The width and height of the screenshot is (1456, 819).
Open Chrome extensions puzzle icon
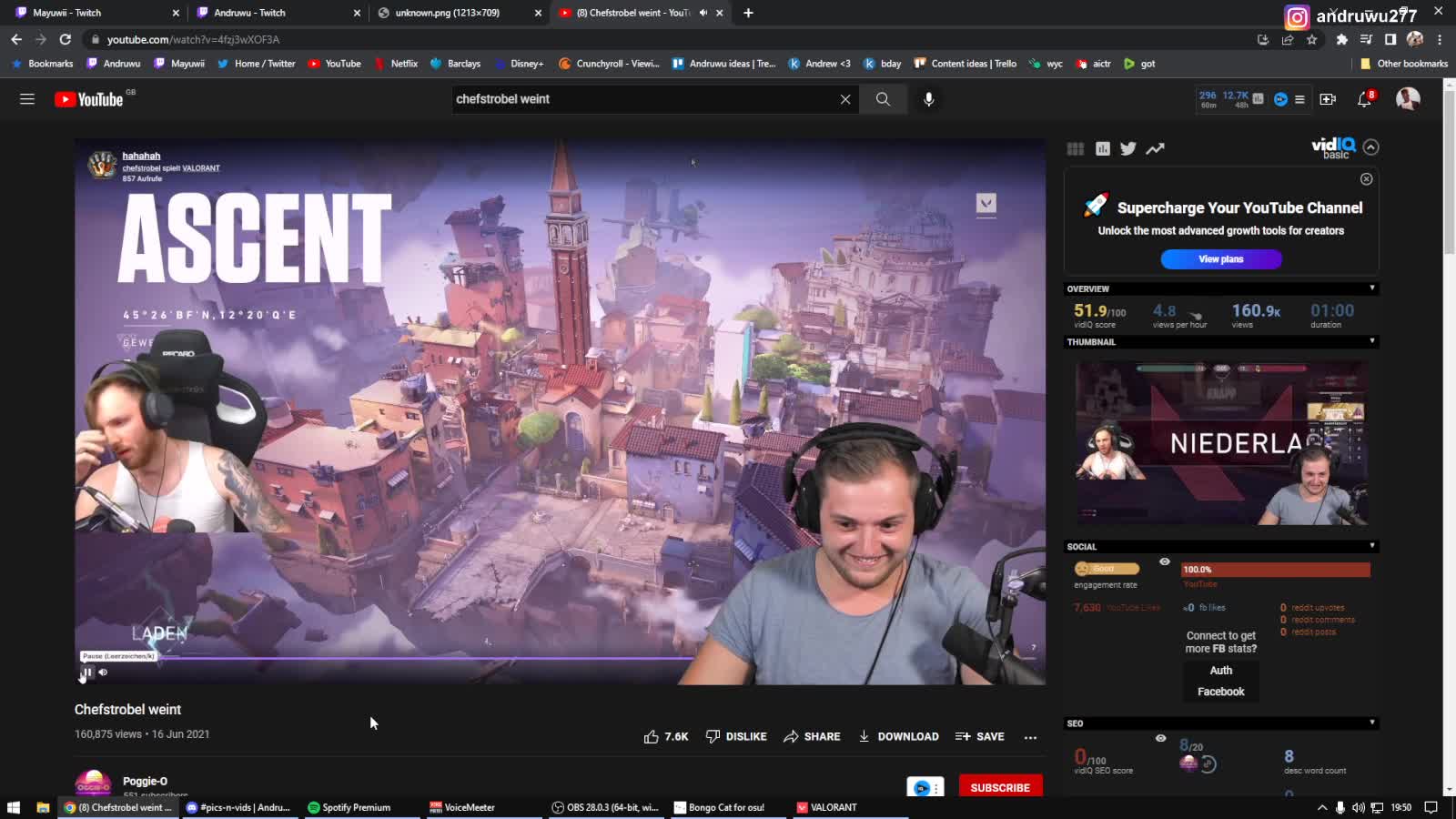[1341, 39]
